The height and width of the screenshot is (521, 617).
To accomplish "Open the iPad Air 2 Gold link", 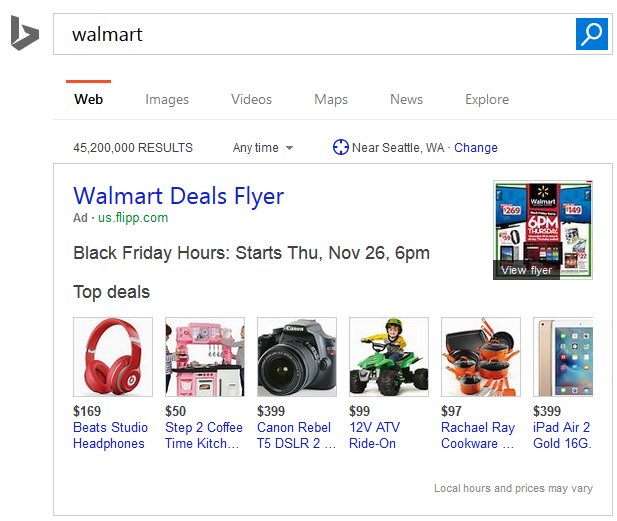I will tap(562, 435).
